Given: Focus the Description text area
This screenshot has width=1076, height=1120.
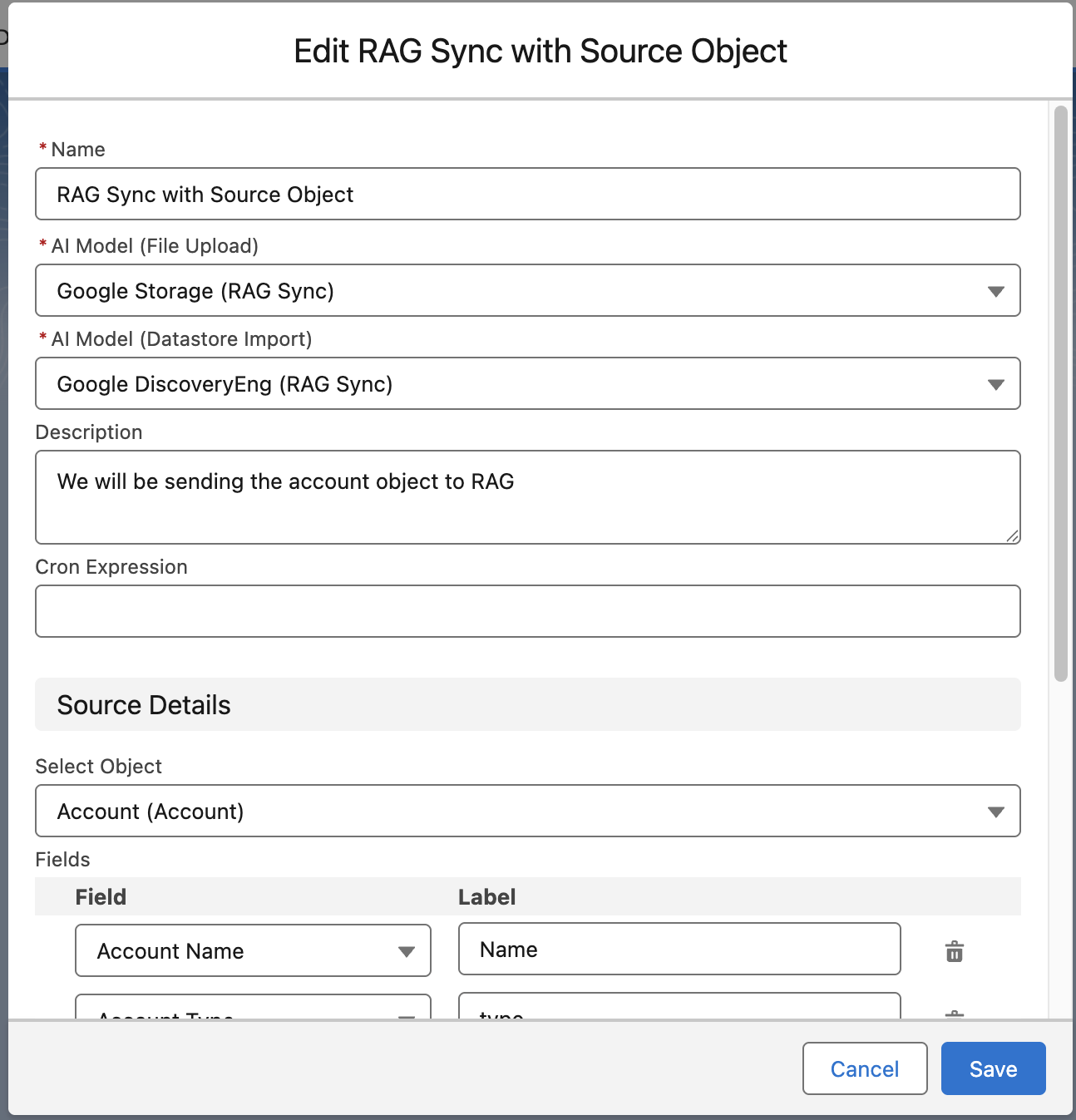Looking at the screenshot, I should tap(527, 497).
